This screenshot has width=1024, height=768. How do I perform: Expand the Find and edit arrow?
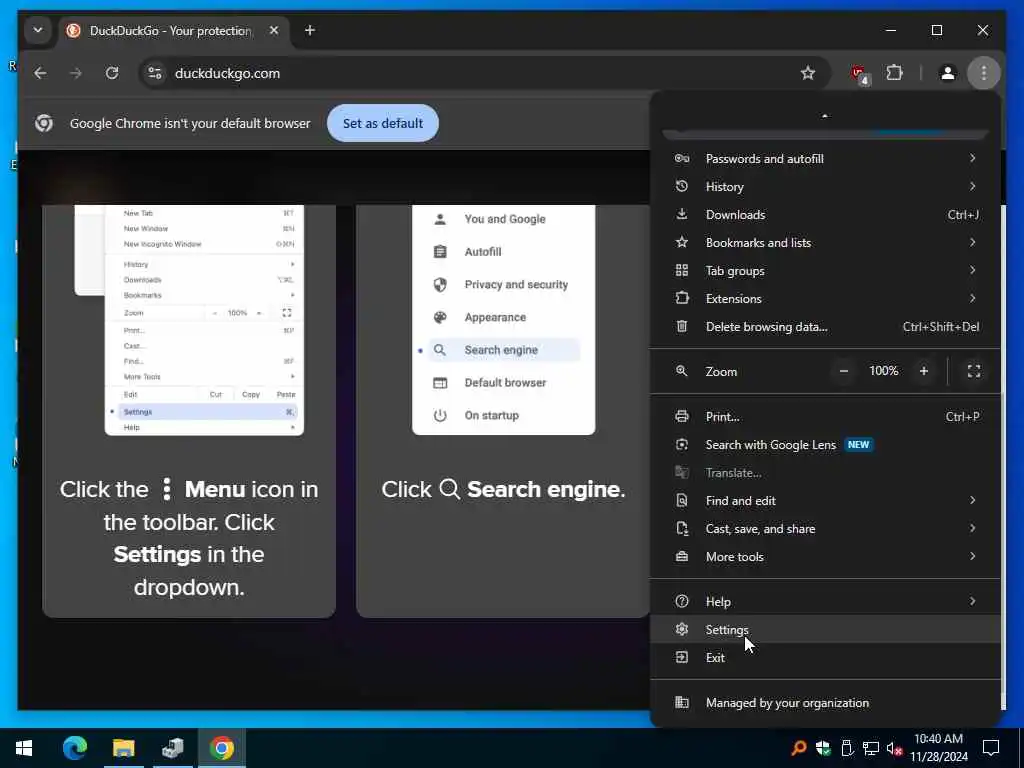(x=972, y=500)
